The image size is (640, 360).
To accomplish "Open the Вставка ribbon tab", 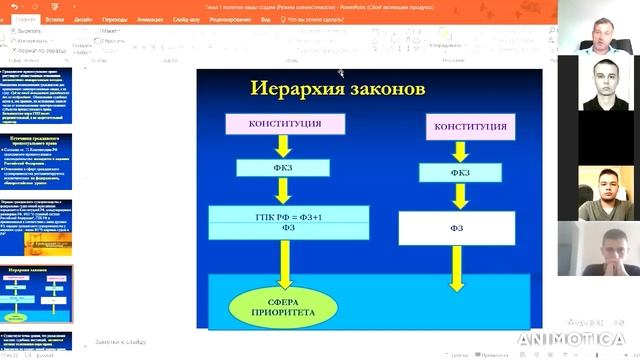I will (x=55, y=19).
